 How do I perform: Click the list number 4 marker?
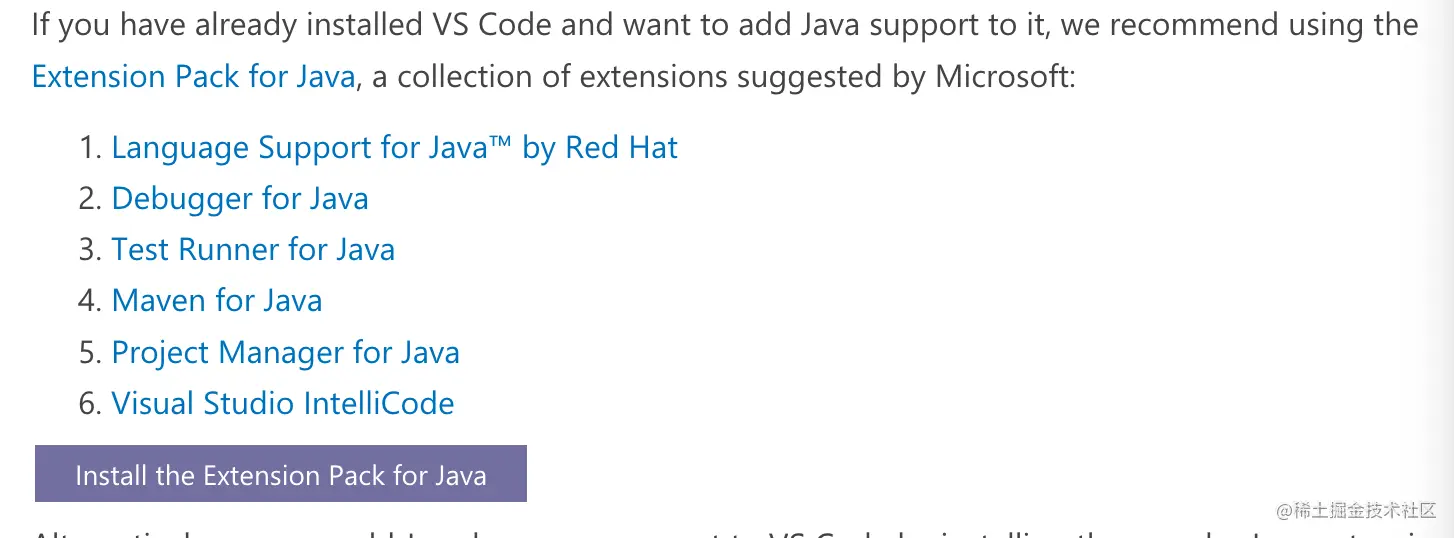pos(91,301)
